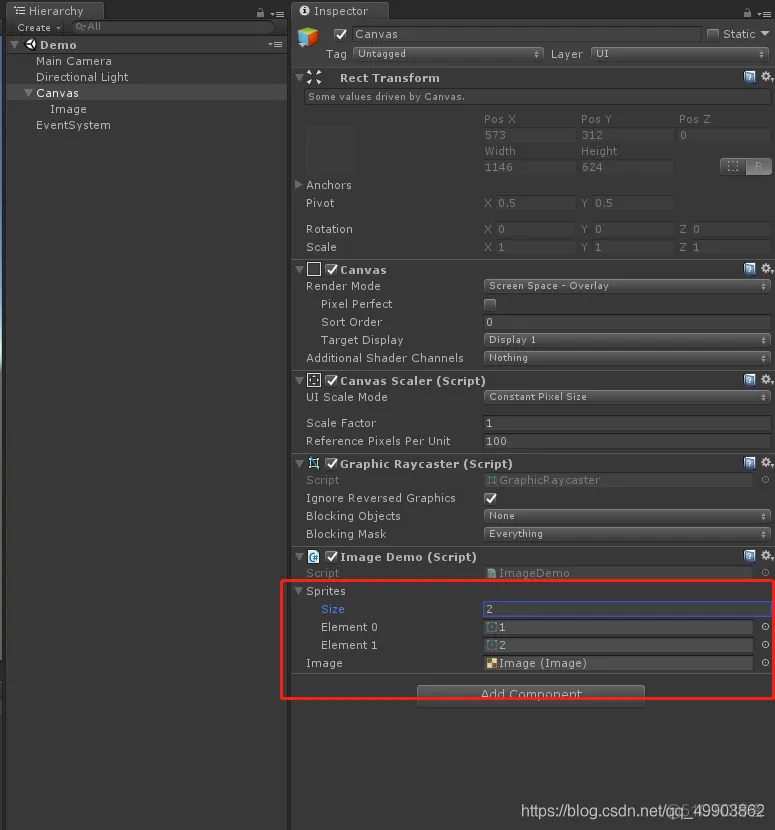This screenshot has width=775, height=830.
Task: Open help for Rect Transform component
Action: (749, 77)
